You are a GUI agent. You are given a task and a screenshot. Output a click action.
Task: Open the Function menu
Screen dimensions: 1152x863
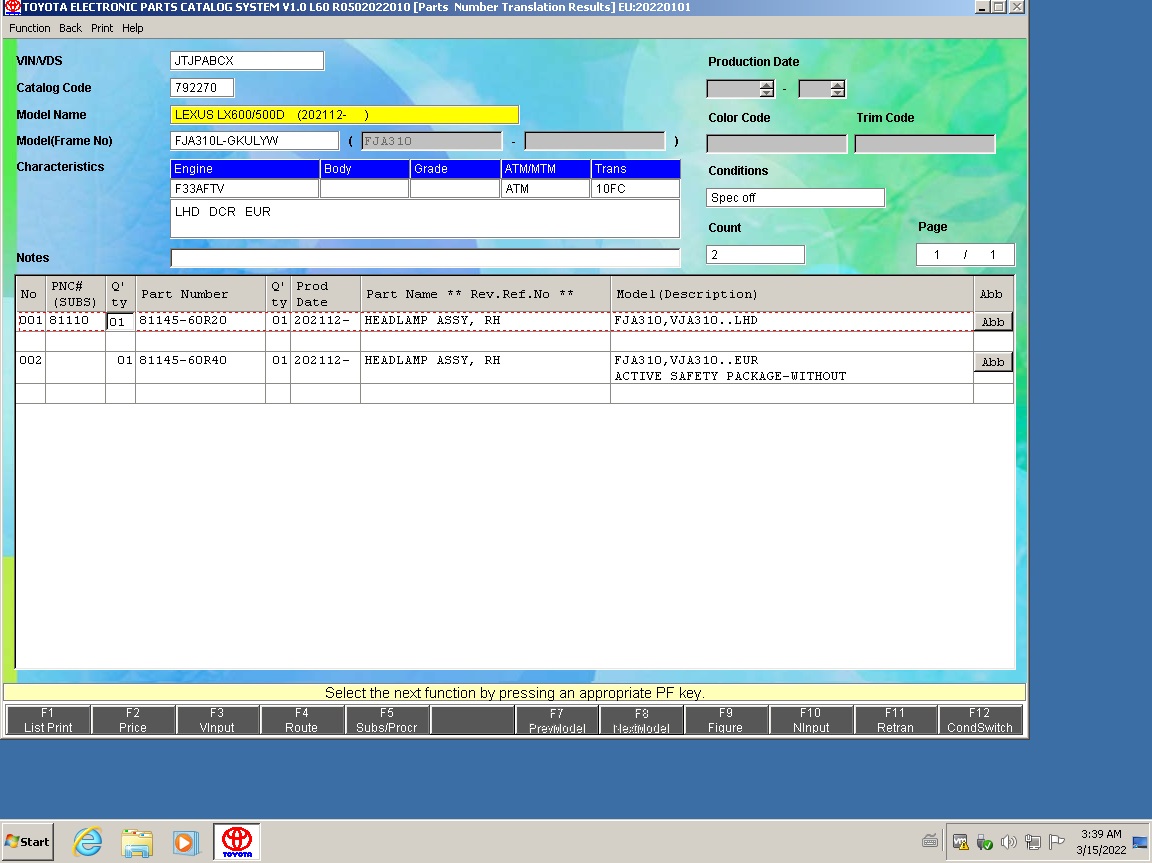point(29,28)
